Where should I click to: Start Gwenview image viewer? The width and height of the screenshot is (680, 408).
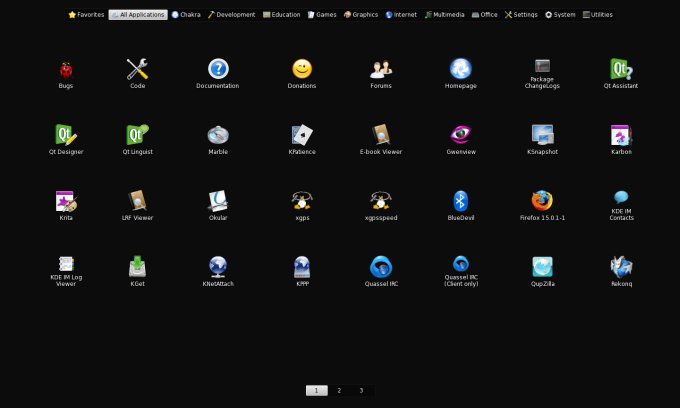coord(460,135)
